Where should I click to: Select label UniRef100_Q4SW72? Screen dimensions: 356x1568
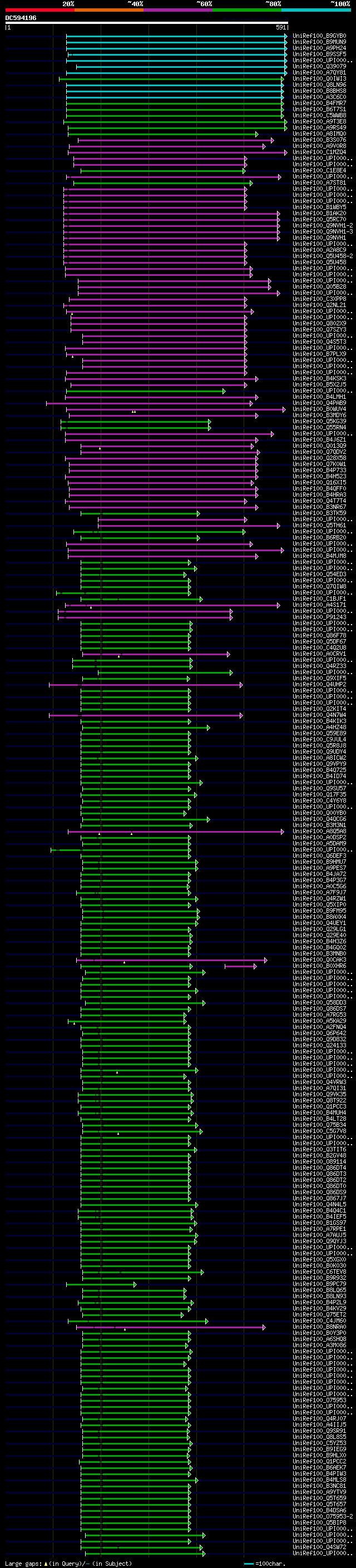pos(319,1547)
